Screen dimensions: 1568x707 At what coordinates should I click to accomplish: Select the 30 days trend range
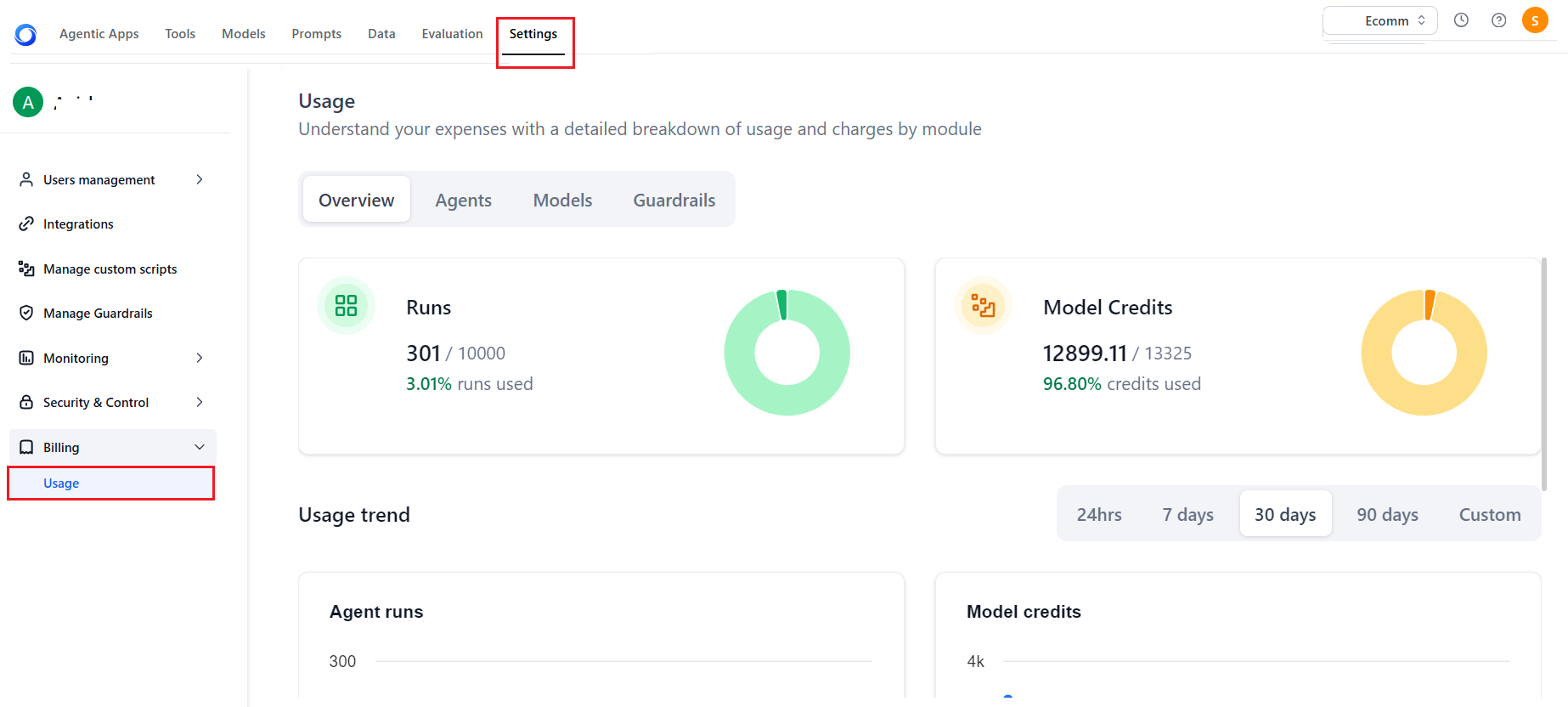point(1285,514)
